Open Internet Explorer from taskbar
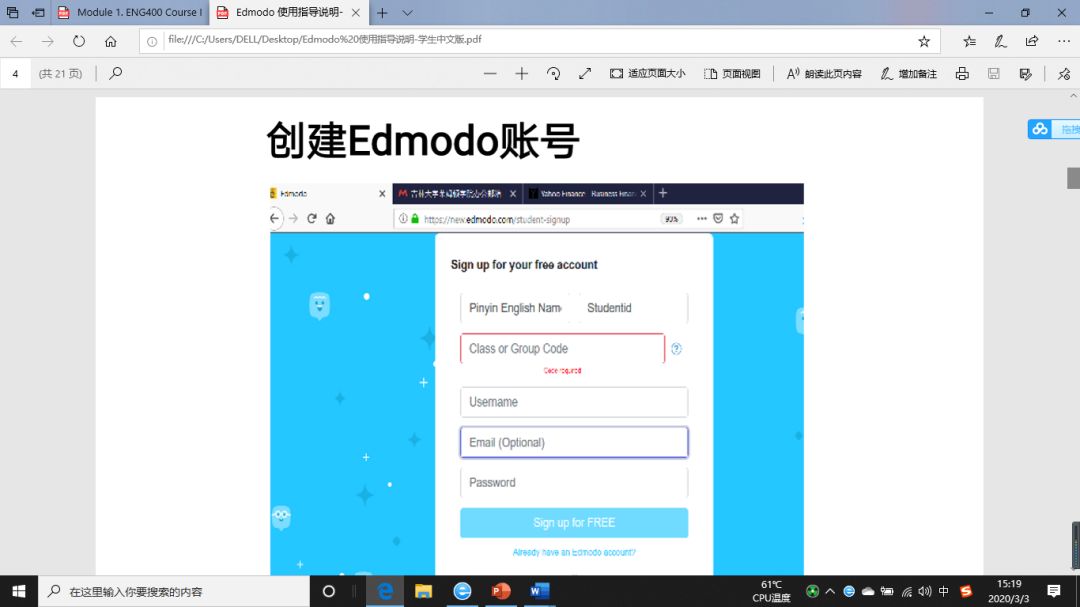 [462, 591]
